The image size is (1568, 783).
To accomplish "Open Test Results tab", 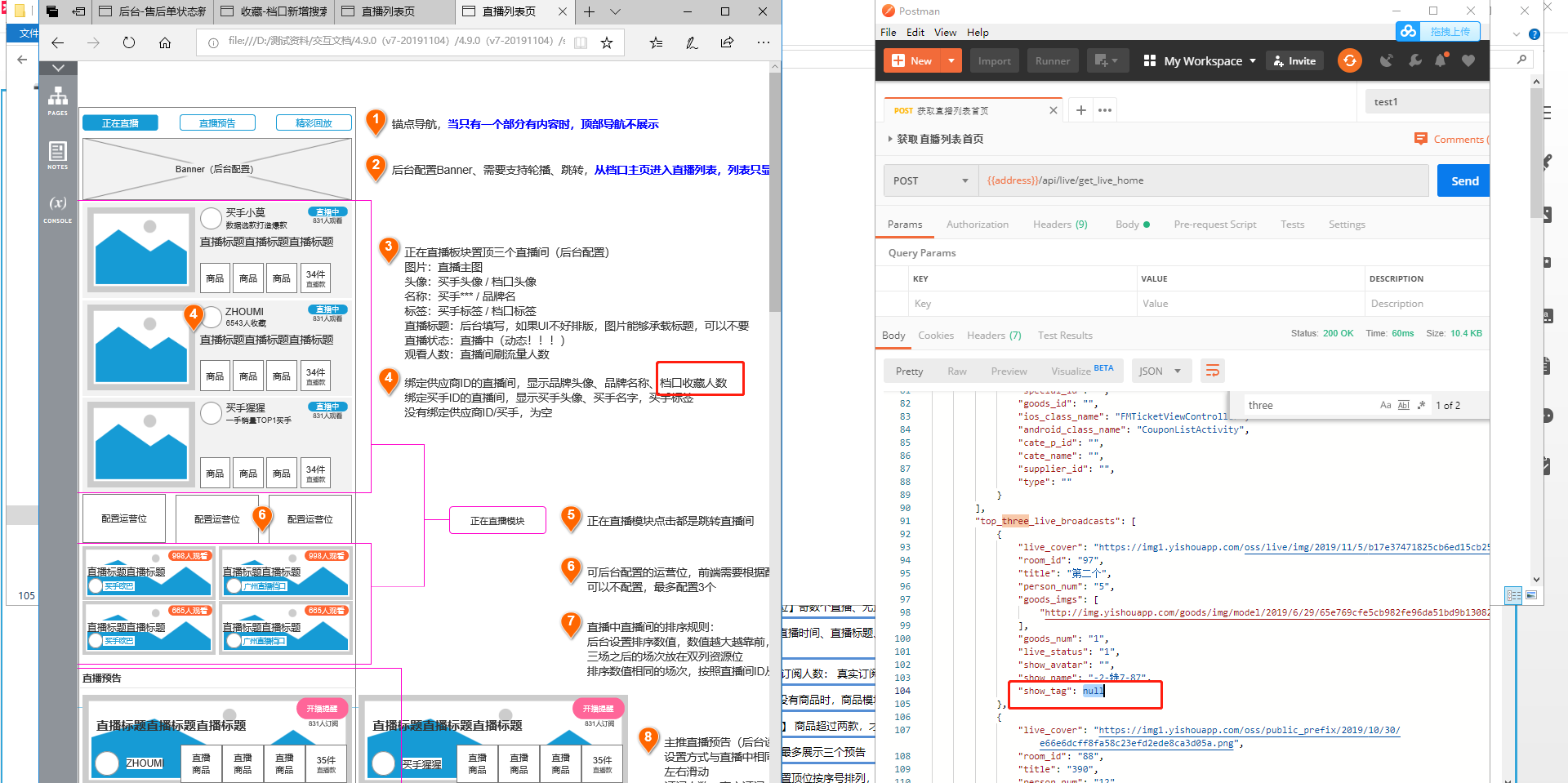I will pyautogui.click(x=1065, y=336).
